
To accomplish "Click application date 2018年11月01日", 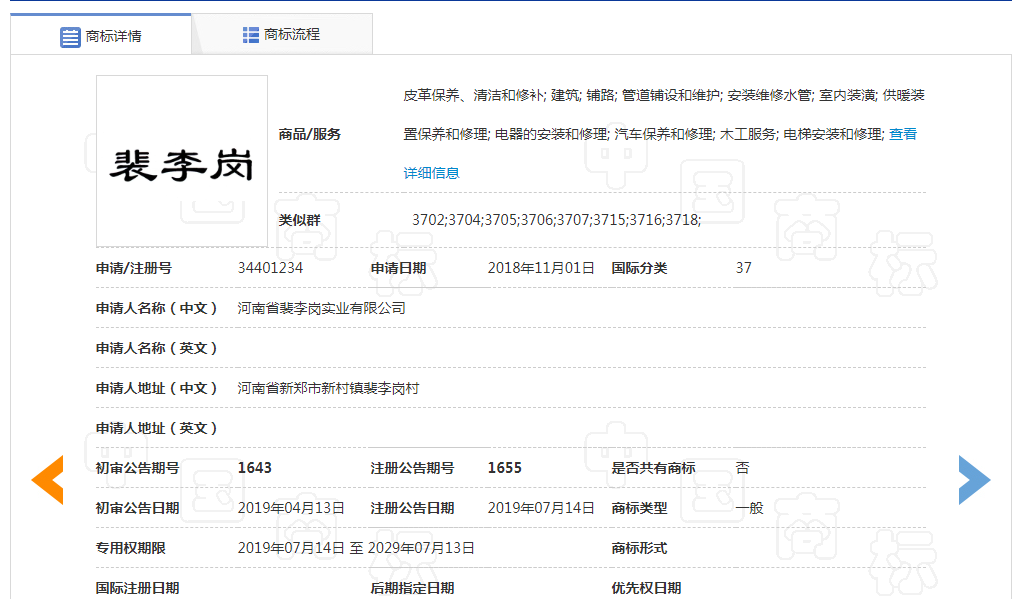I will click(x=541, y=268).
